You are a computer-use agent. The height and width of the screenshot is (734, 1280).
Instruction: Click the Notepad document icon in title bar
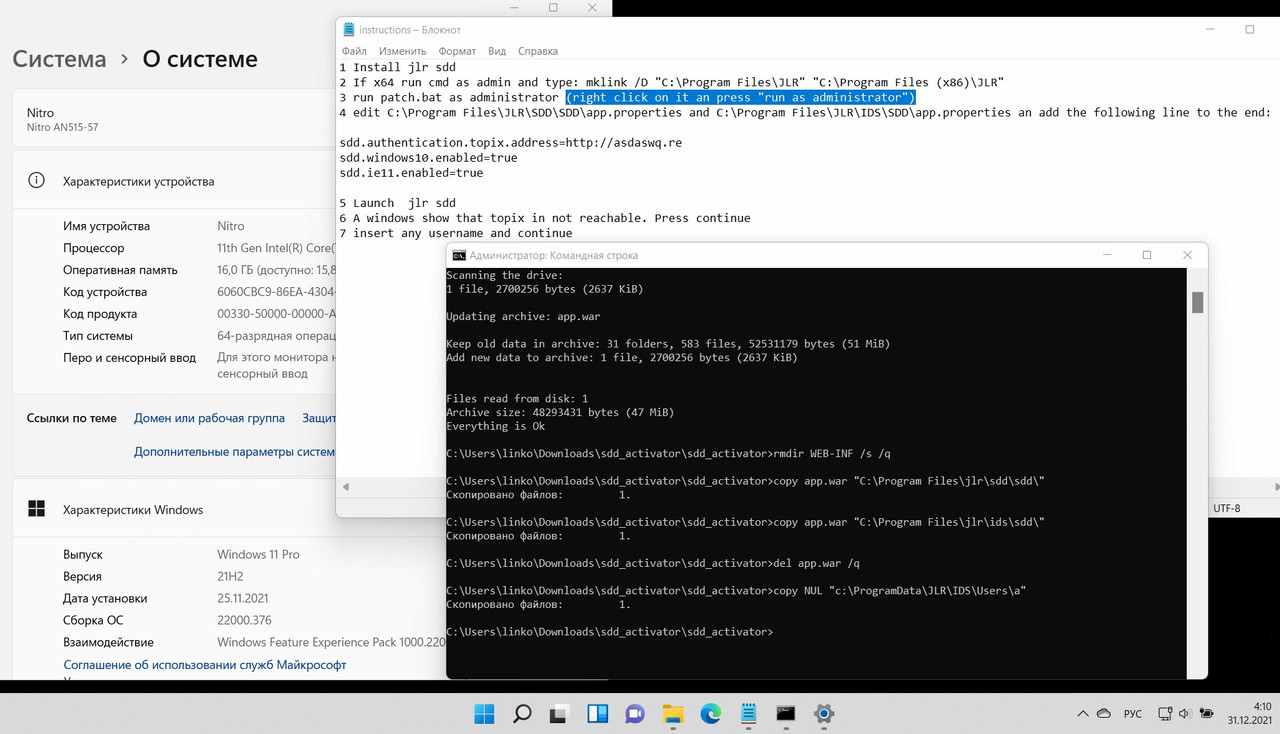348,30
